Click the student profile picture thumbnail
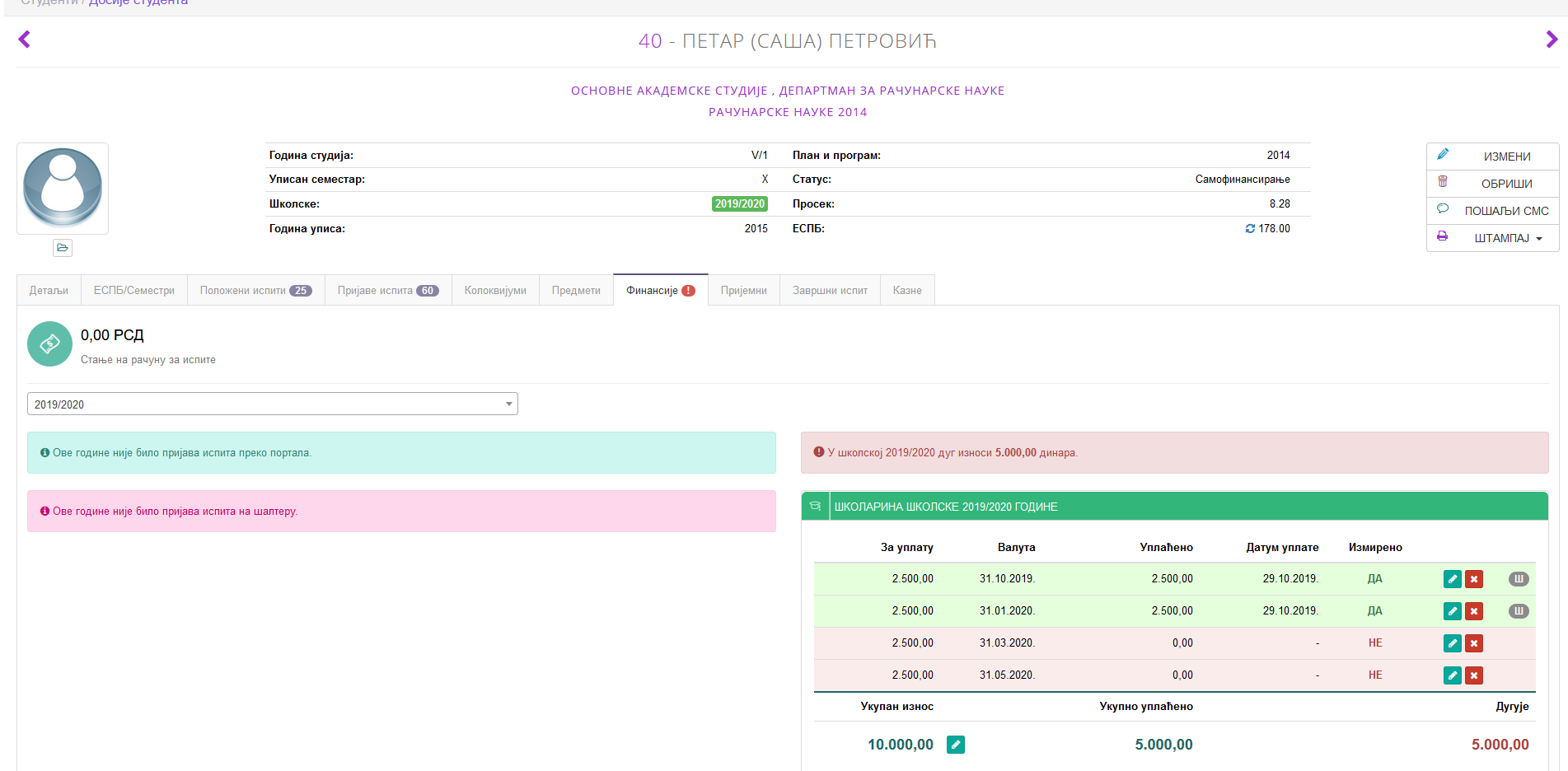This screenshot has height=771, width=1568. (x=63, y=189)
